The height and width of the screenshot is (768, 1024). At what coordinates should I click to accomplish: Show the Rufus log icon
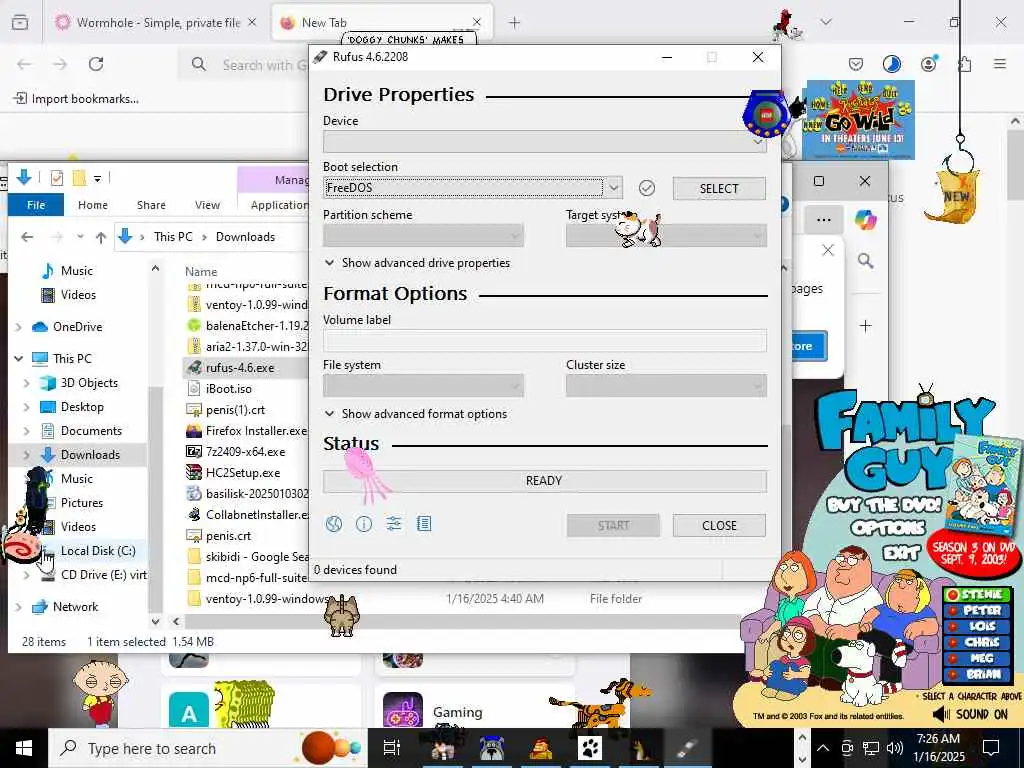(424, 524)
